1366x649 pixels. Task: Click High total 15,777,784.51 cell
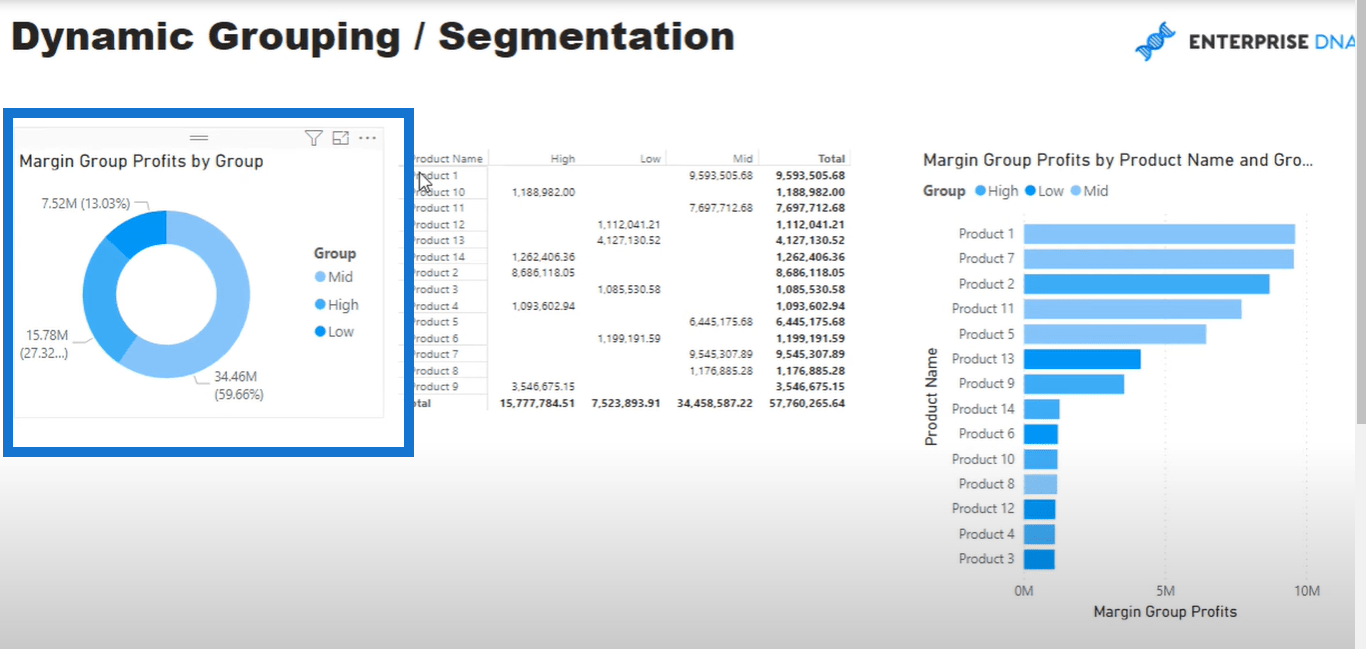537,403
